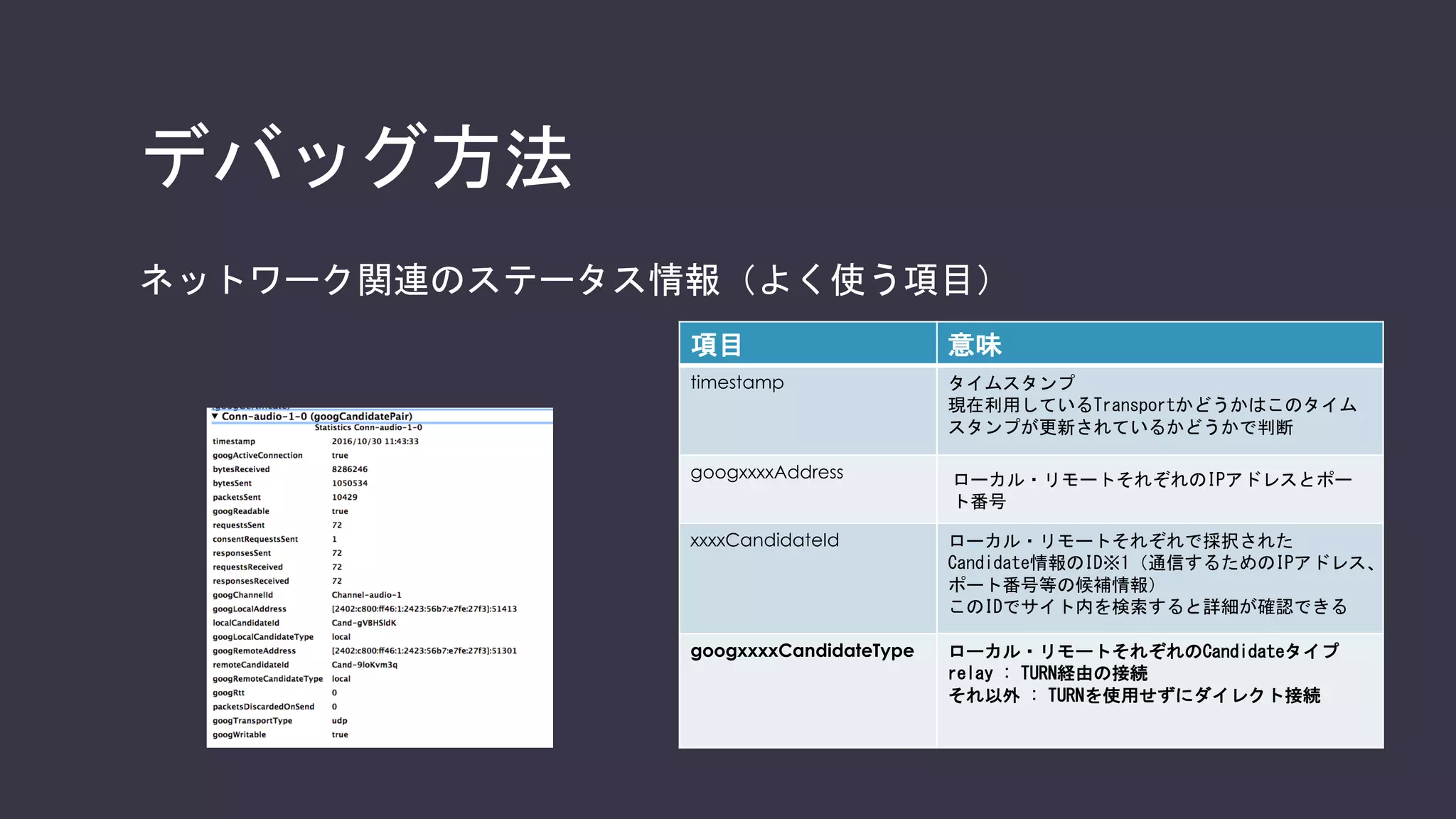Select the googLocalAddress IP ending 51413
The width and height of the screenshot is (1456, 819).
point(424,609)
